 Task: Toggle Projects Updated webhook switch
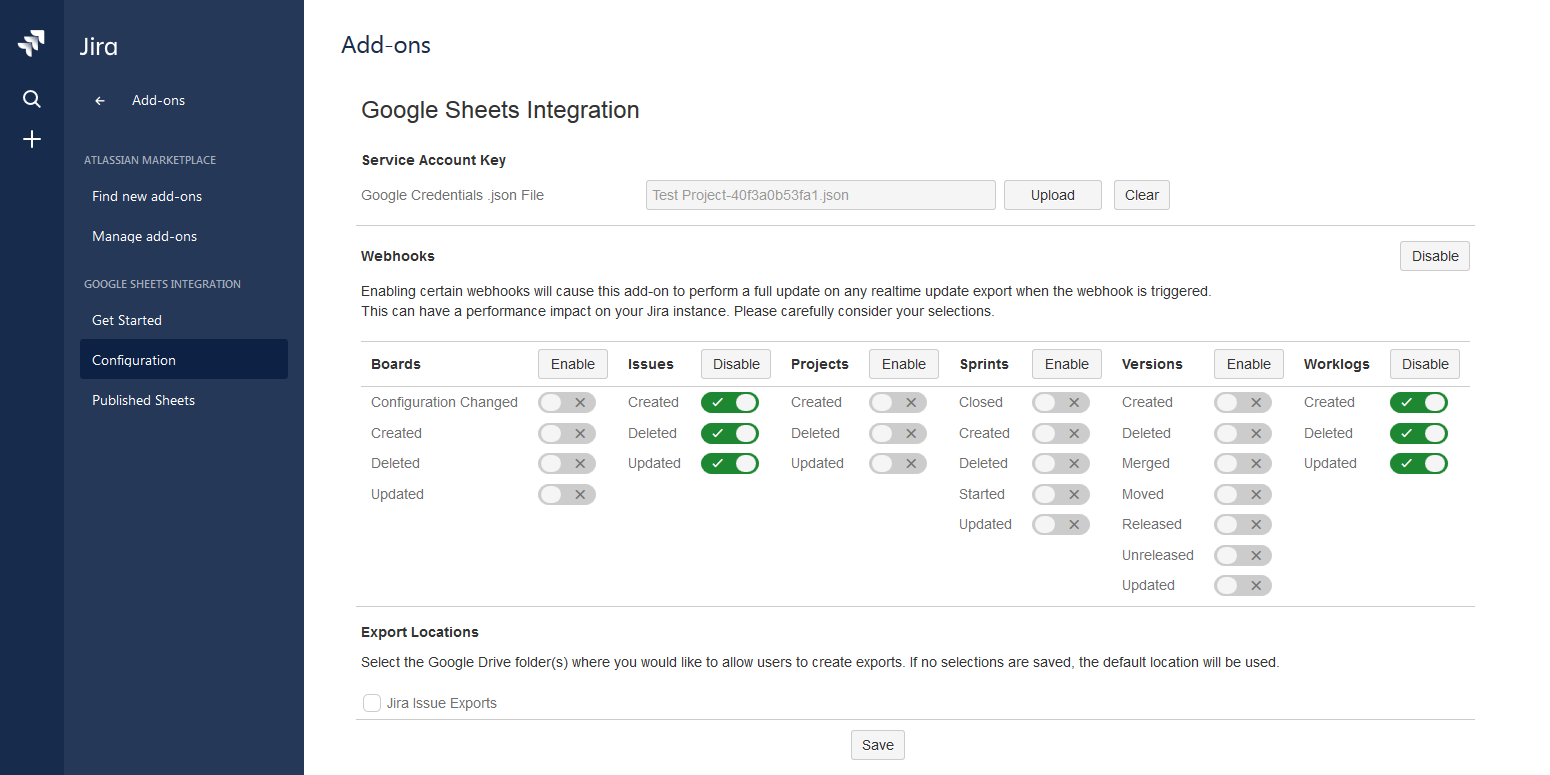point(897,464)
